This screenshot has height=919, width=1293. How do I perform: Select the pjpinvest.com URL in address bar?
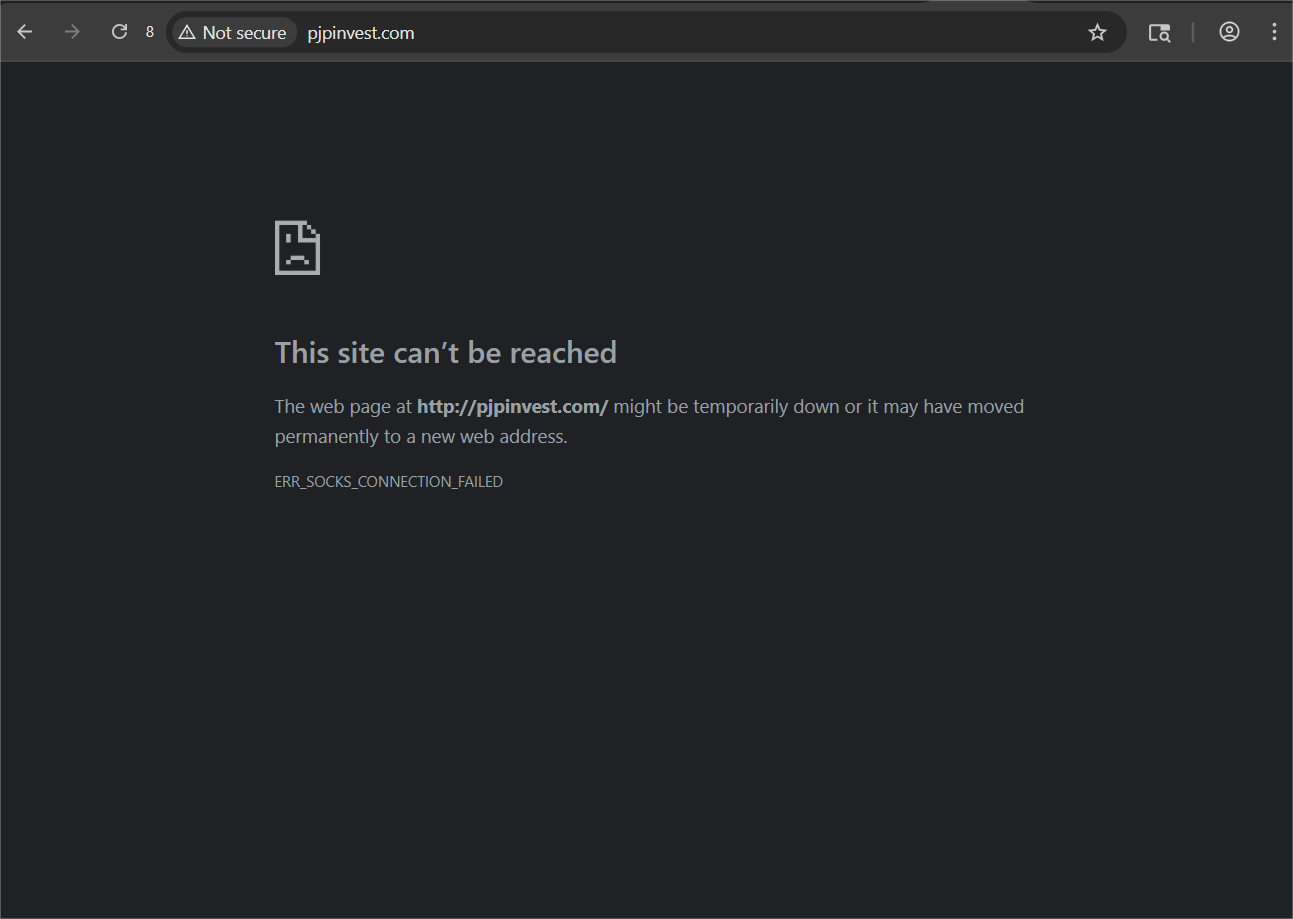[x=361, y=33]
